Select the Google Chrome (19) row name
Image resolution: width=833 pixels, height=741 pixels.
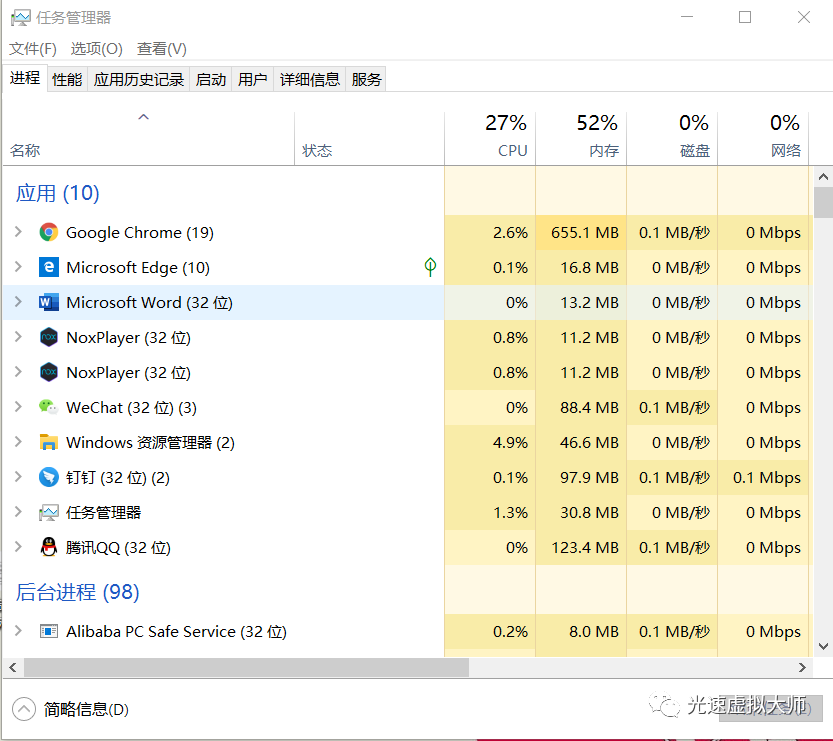140,233
